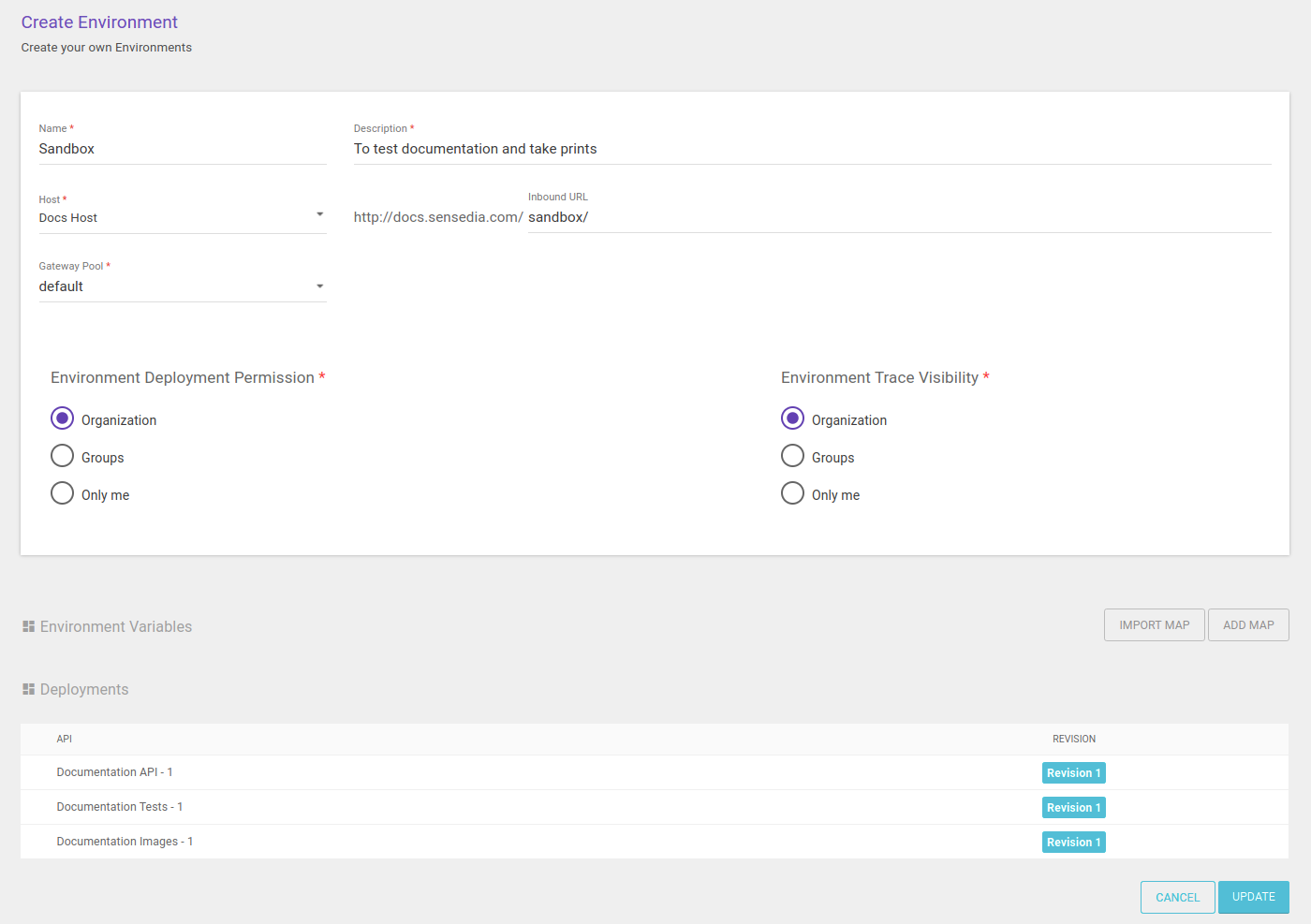The width and height of the screenshot is (1311, 924).
Task: Click the Deployments section grid icon
Action: (28, 689)
